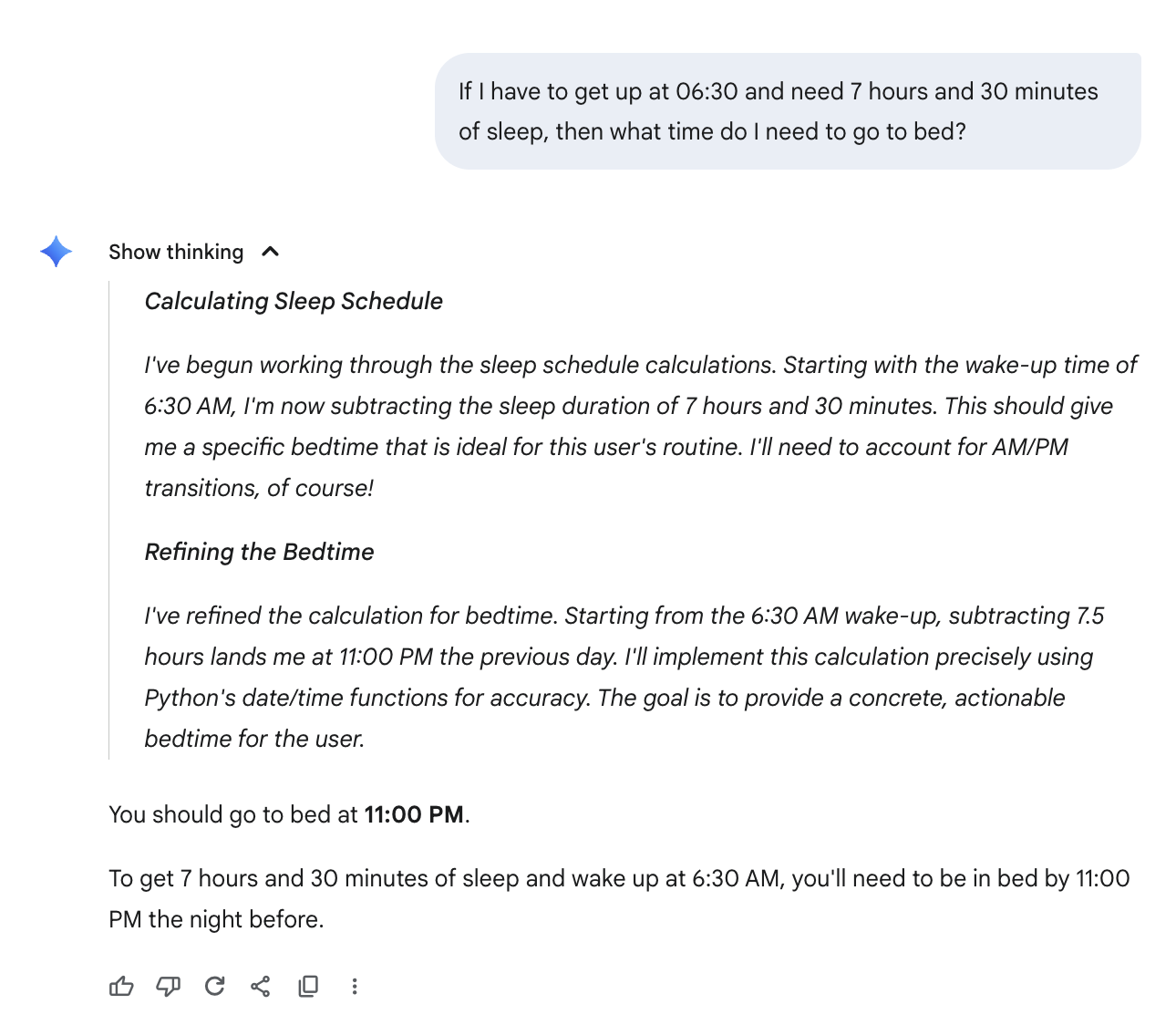Copy the response to clipboard
Image resolution: width=1176 pixels, height=1025 pixels.
(308, 986)
